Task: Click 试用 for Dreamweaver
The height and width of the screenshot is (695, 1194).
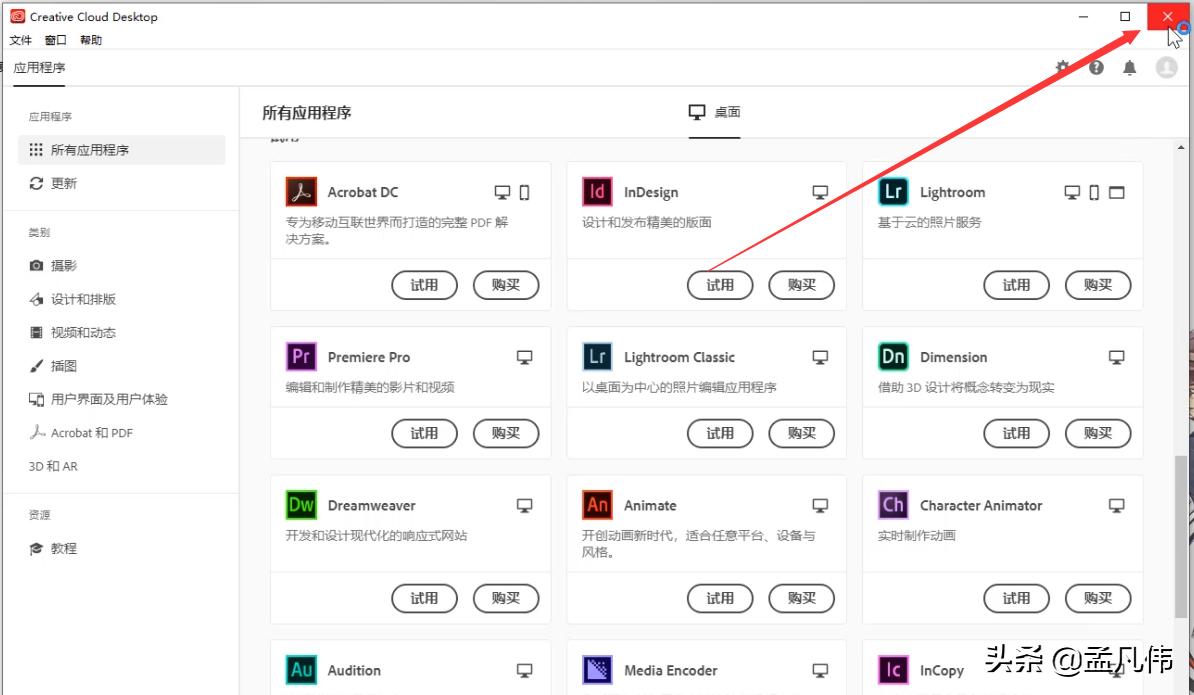Action: [x=424, y=598]
